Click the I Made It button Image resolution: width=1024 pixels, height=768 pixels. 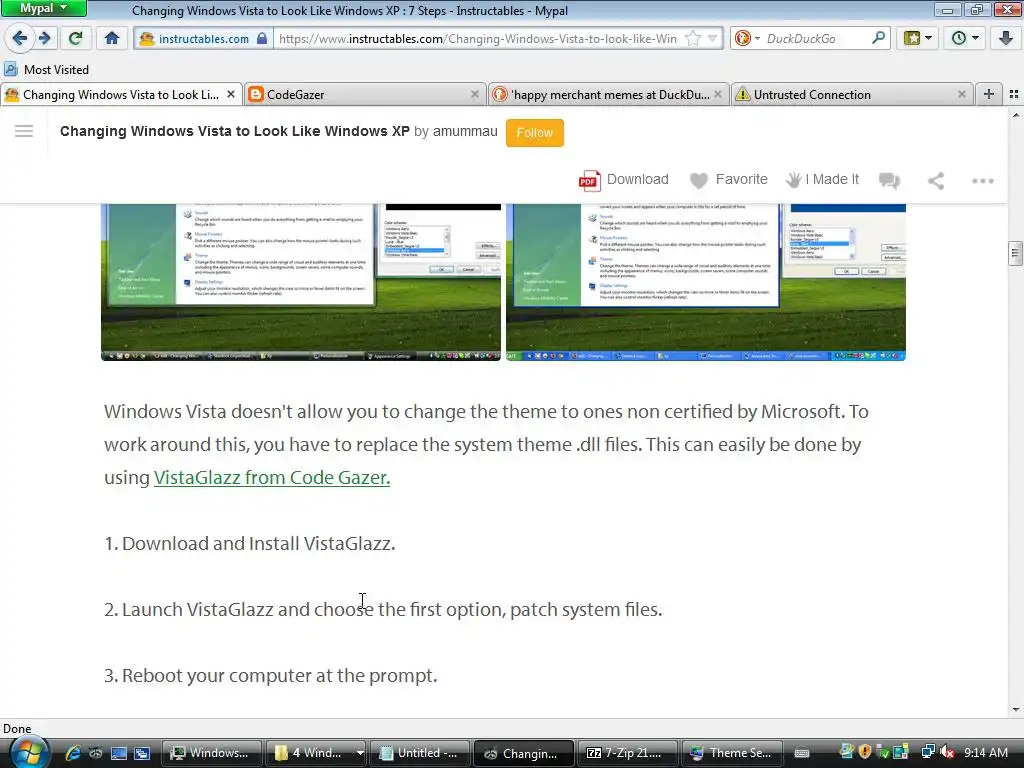[x=822, y=180]
